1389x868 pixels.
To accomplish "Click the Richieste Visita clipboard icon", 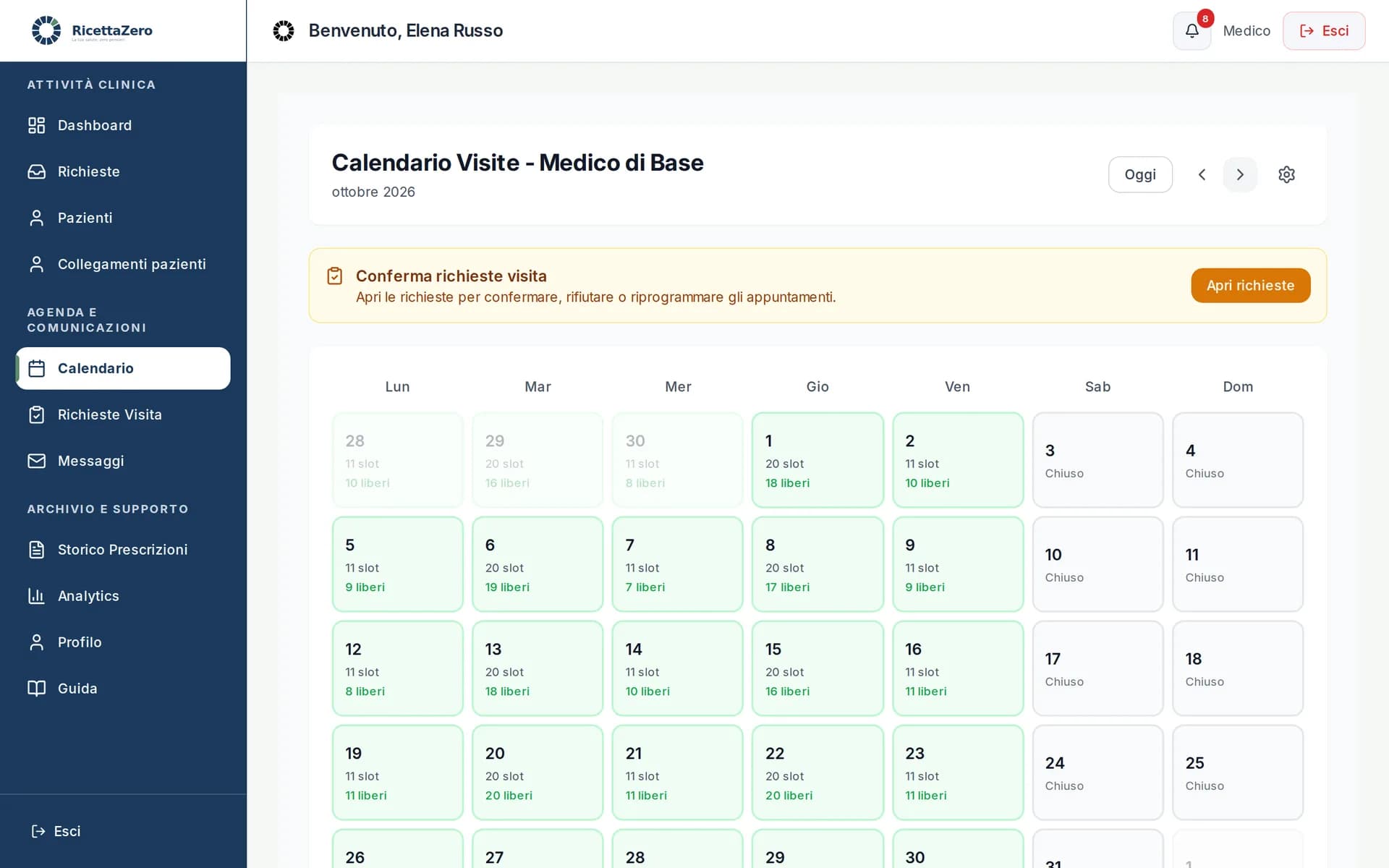I will pos(37,414).
